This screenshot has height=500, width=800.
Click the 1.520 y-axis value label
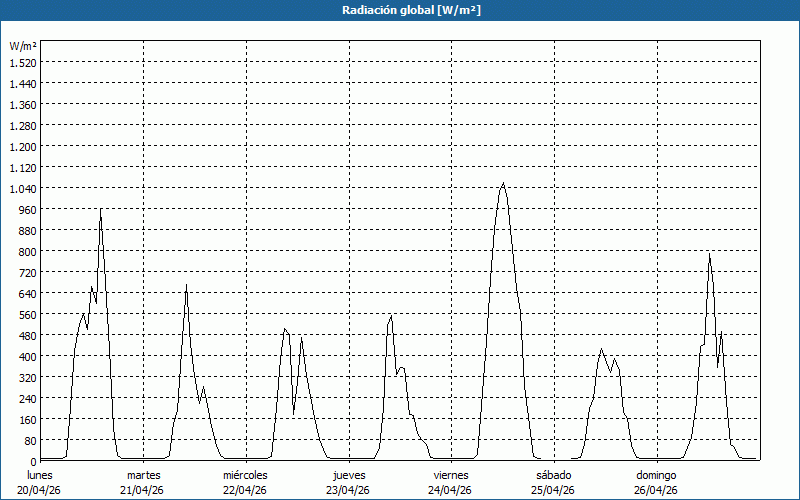point(22,62)
